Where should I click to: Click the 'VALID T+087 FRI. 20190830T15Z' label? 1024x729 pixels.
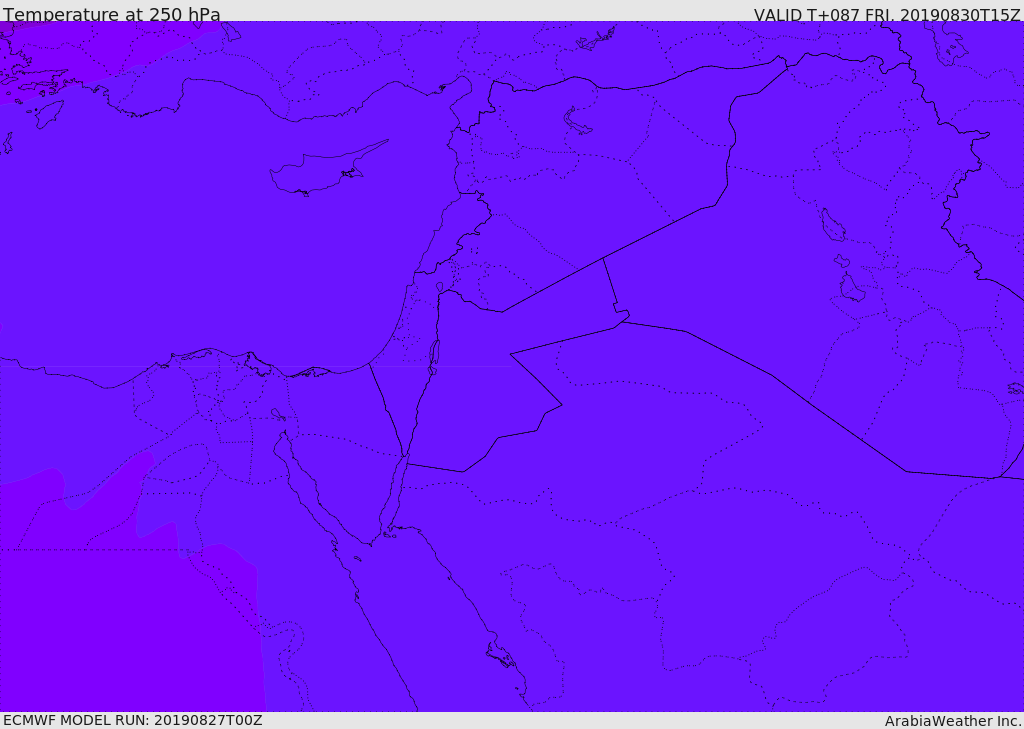pos(887,14)
